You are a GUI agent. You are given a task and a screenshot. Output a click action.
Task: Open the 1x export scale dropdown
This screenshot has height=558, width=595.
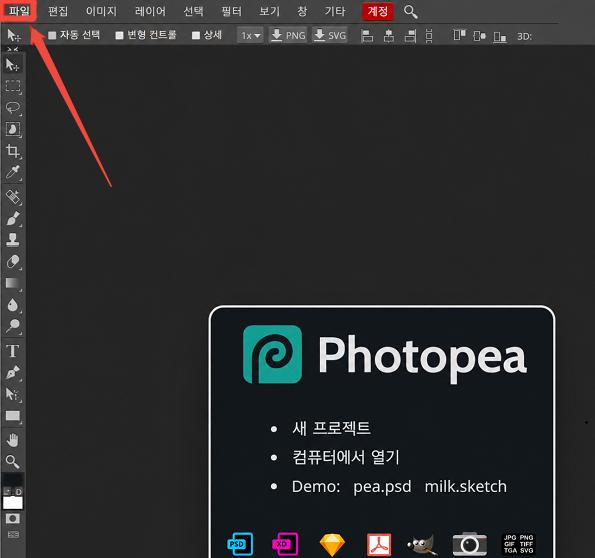(250, 36)
